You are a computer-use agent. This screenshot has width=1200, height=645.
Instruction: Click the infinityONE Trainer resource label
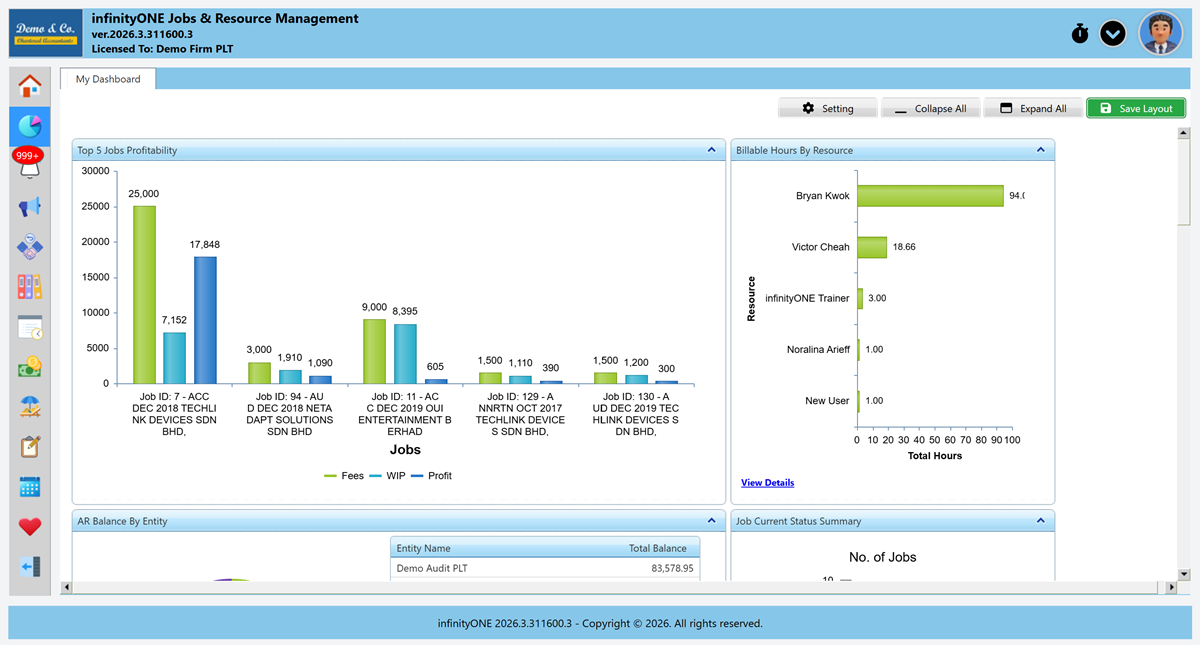pos(807,298)
